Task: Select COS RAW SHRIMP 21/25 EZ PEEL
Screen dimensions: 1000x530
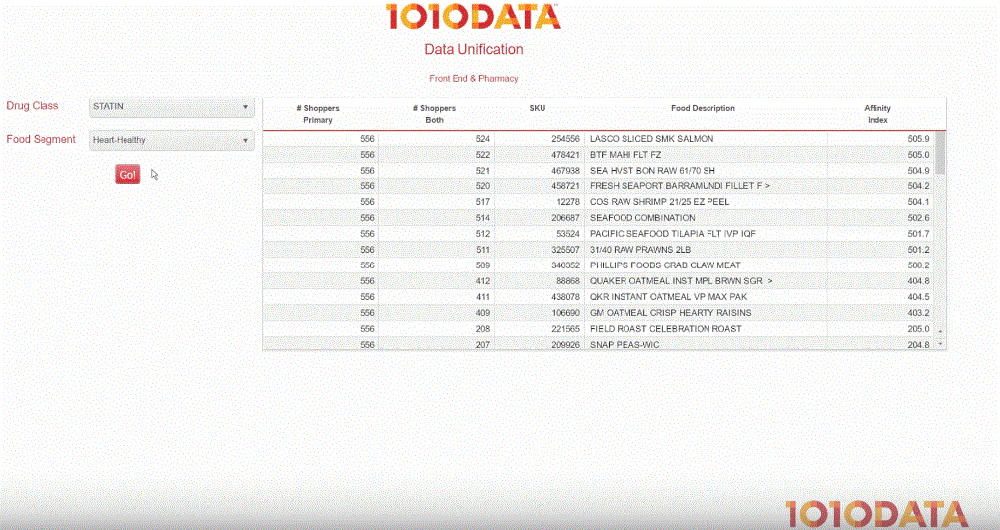Action: [x=599, y=202]
